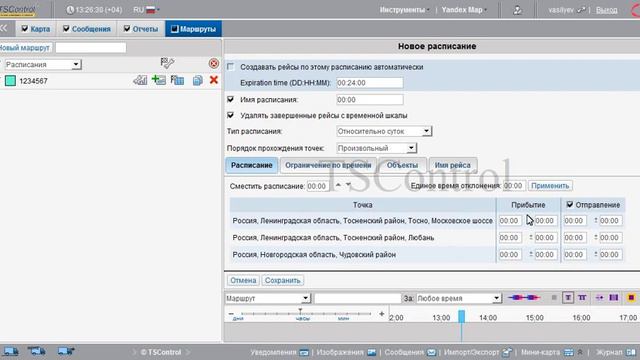Screen dimensions: 640x360
Task: Enable automatic trip creation checkbox
Action: point(231,67)
